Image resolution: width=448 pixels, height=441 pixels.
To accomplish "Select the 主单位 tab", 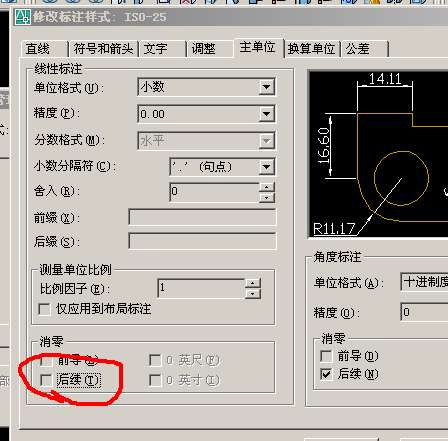I will tap(258, 48).
